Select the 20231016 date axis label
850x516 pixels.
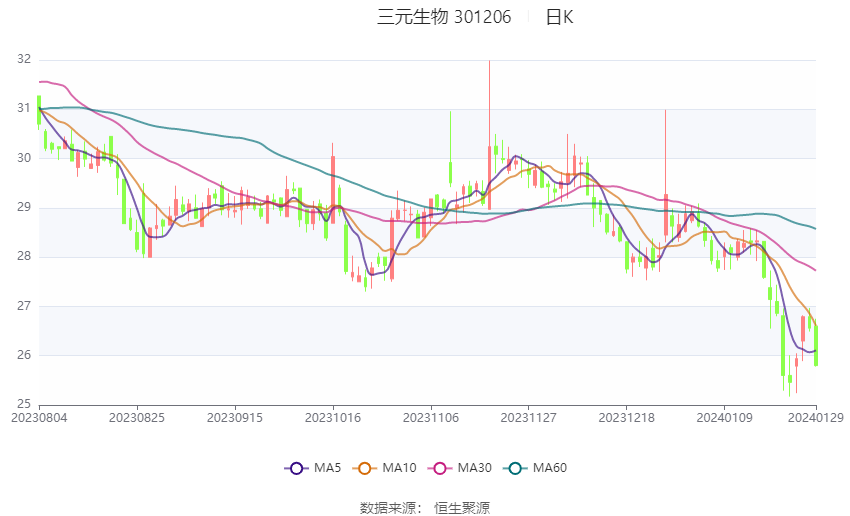pyautogui.click(x=333, y=418)
